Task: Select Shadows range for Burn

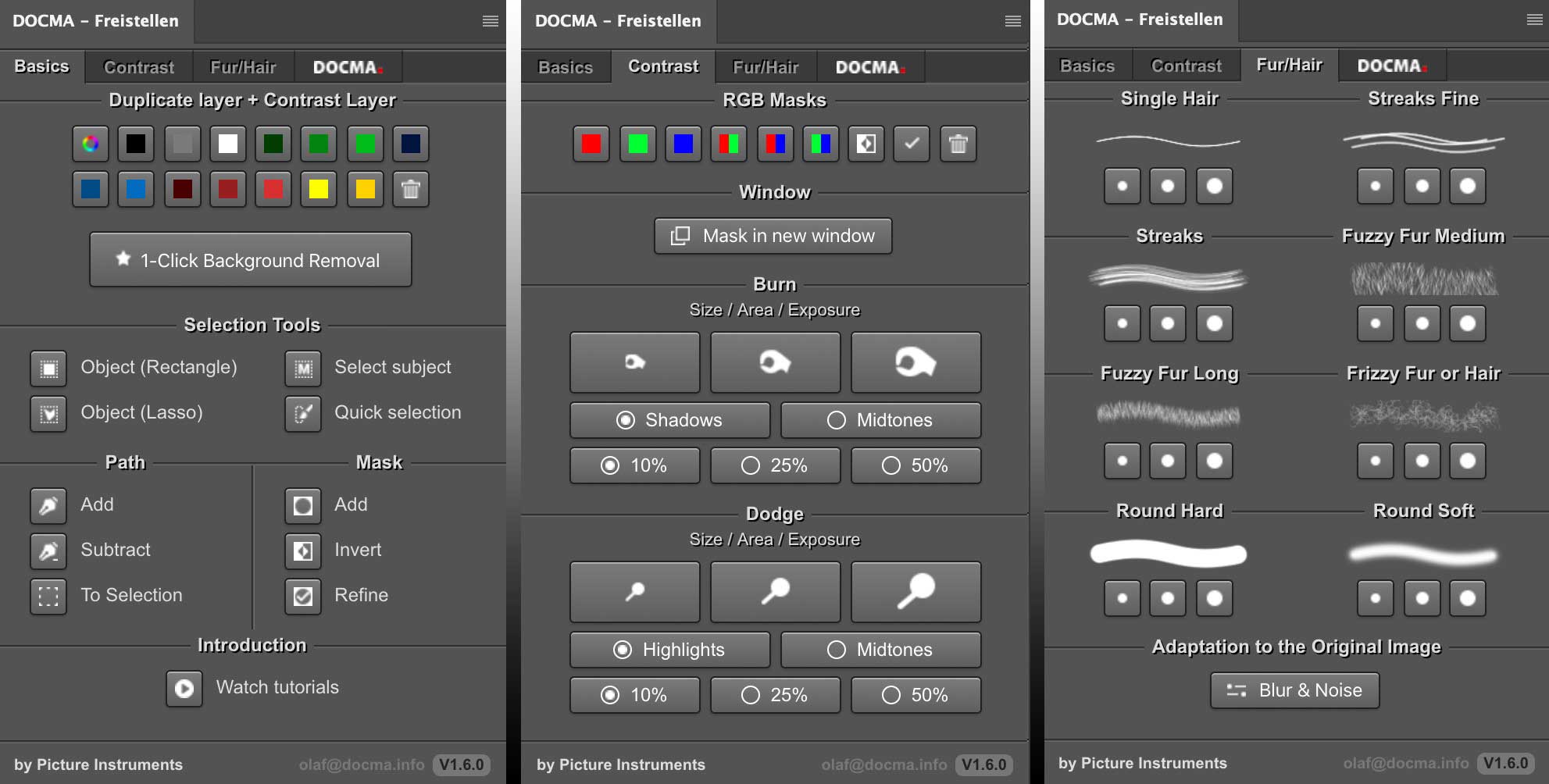Action: pyautogui.click(x=670, y=420)
